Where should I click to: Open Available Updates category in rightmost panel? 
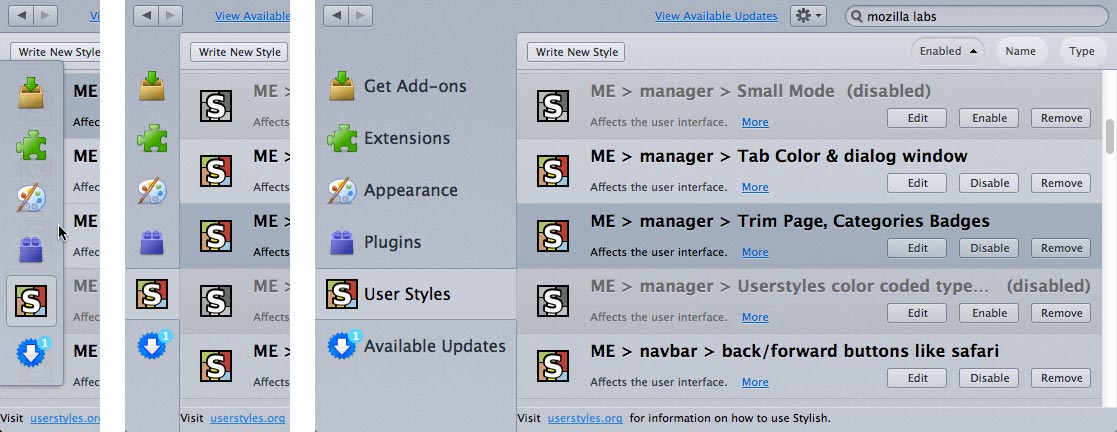click(415, 346)
